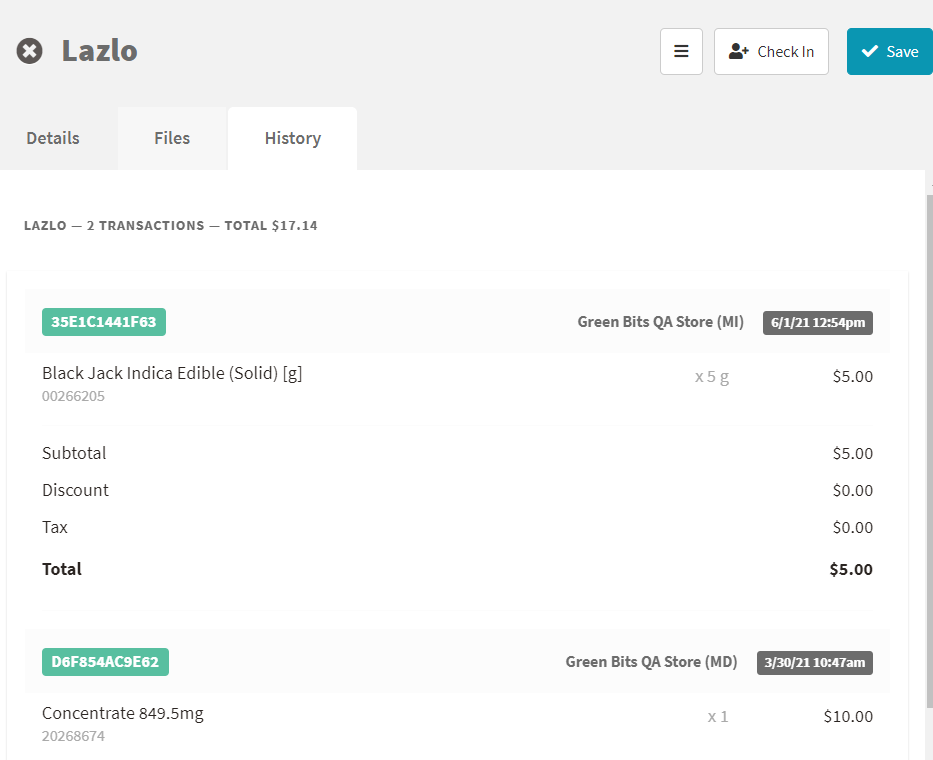The image size is (933, 760).
Task: Select Black Jack Indica Edible item name
Action: (172, 373)
